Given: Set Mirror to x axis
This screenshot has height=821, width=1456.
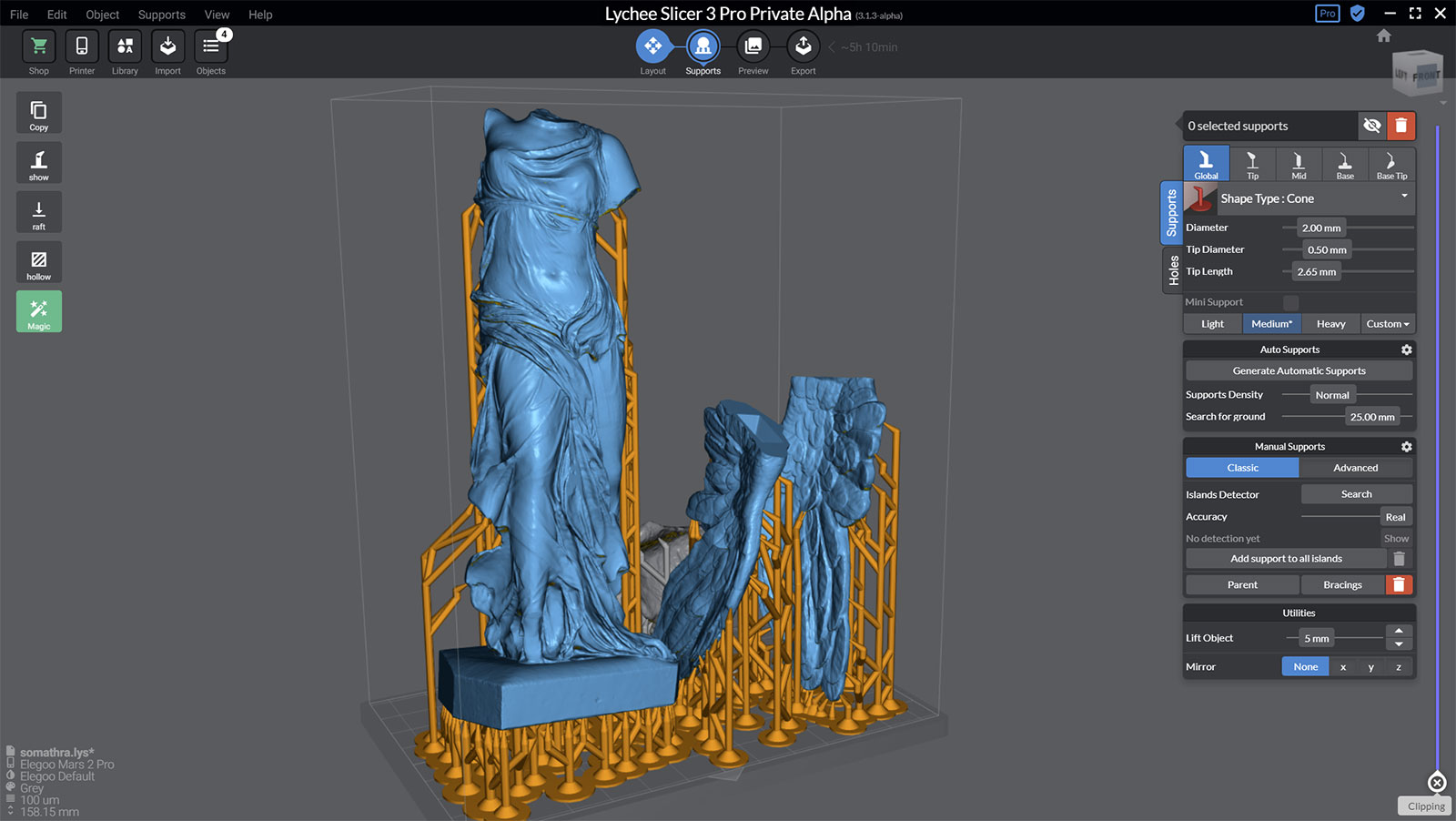Looking at the screenshot, I should tap(1343, 667).
